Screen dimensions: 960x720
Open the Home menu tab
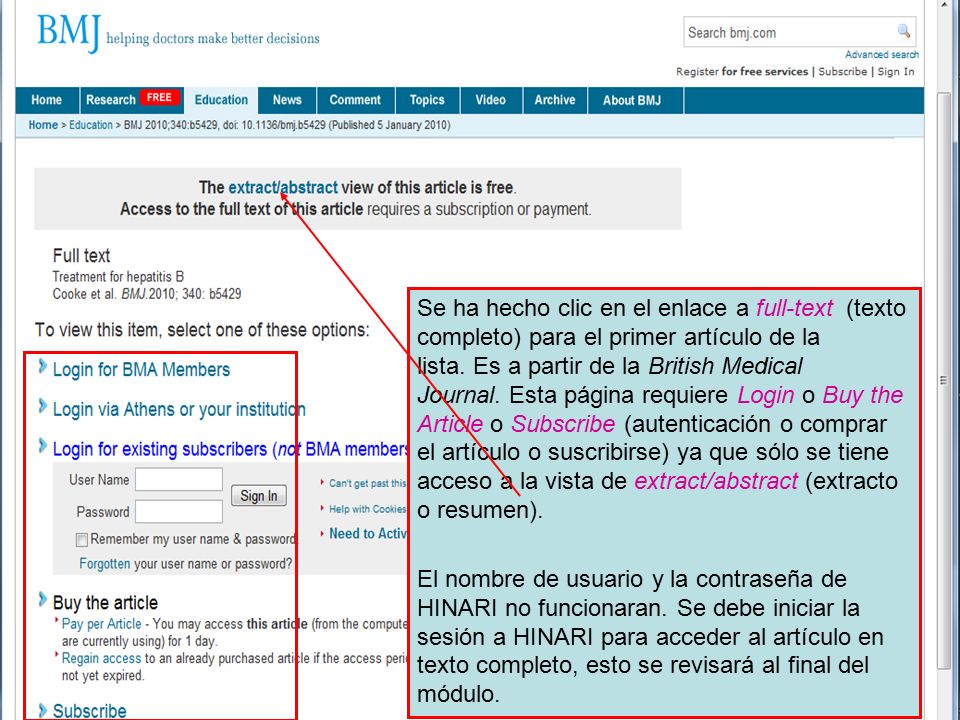pos(47,100)
